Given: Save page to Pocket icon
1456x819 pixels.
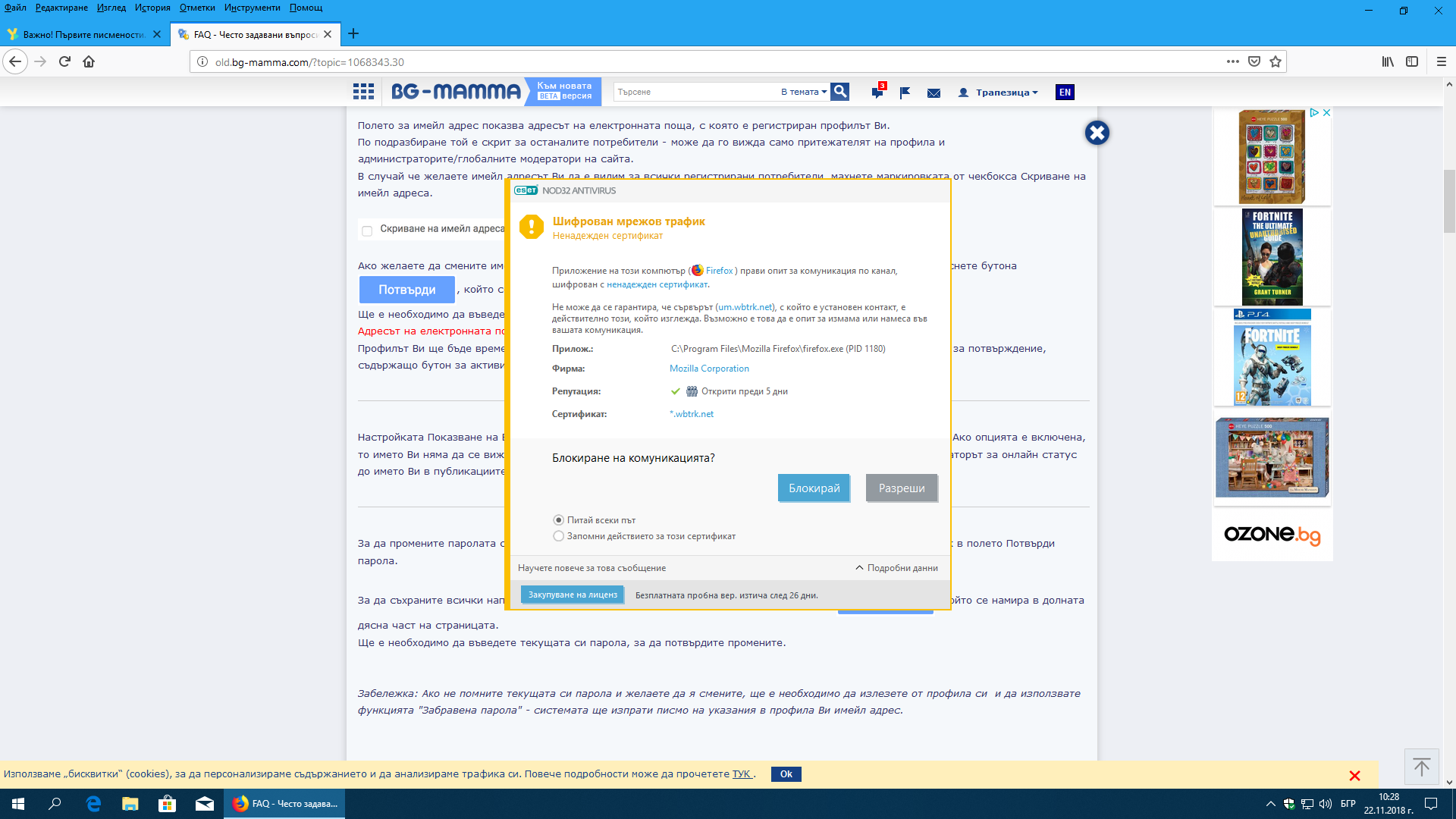Looking at the screenshot, I should 1254,61.
